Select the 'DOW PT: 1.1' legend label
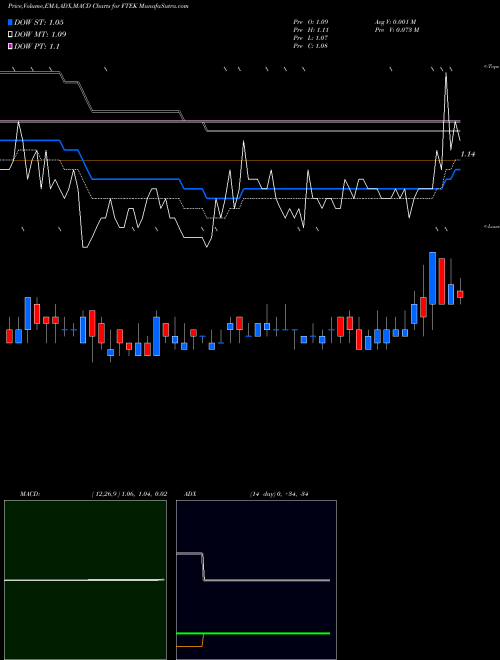Viewport: 500px width, 660px height. click(x=37, y=46)
